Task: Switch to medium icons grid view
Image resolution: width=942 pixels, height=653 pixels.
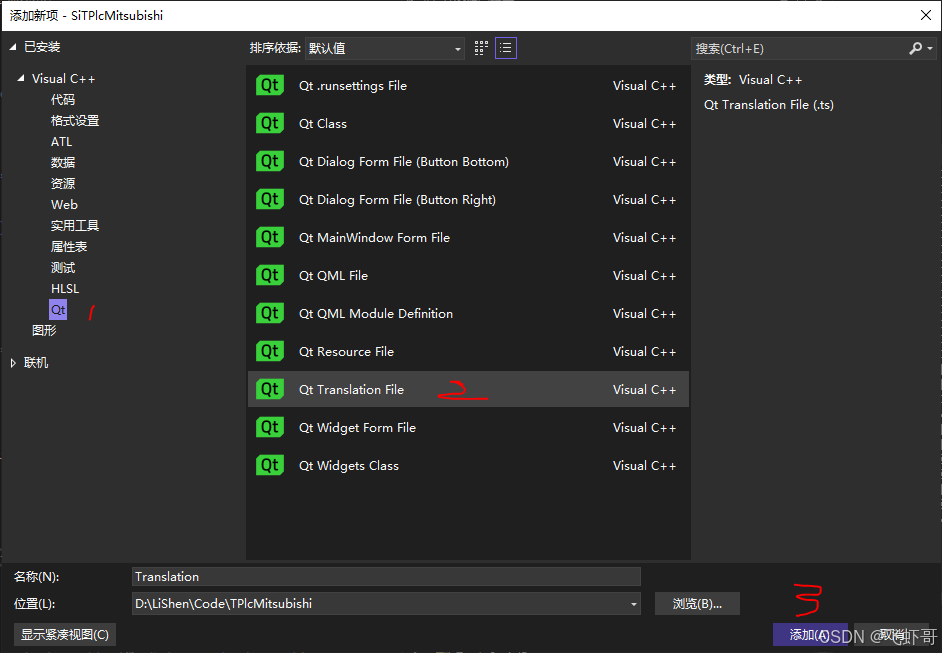Action: [481, 48]
